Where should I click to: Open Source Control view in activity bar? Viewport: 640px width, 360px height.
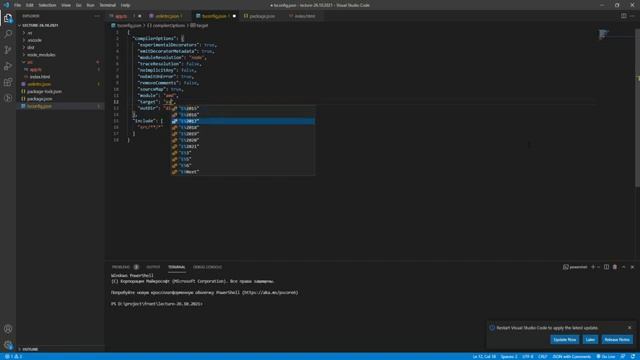coord(8,50)
